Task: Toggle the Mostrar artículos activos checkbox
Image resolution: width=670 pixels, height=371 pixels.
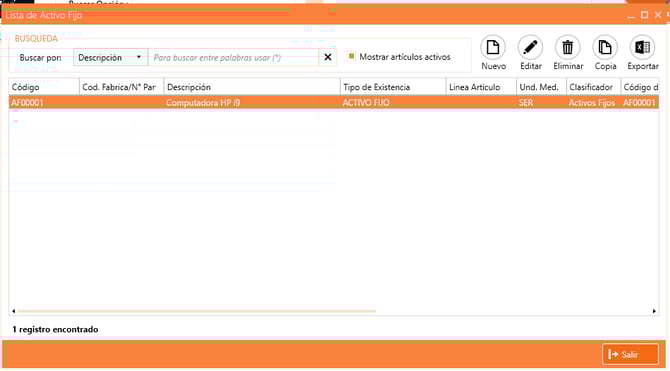Action: click(352, 56)
